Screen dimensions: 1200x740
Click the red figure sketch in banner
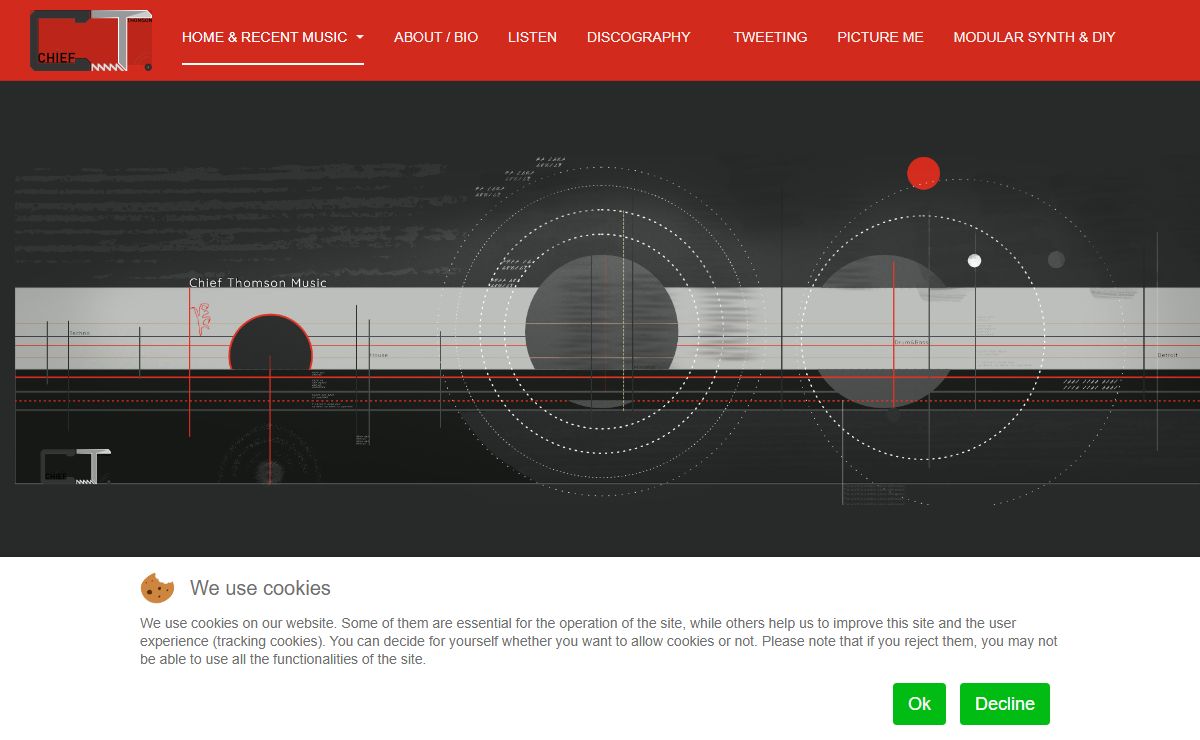pyautogui.click(x=202, y=319)
